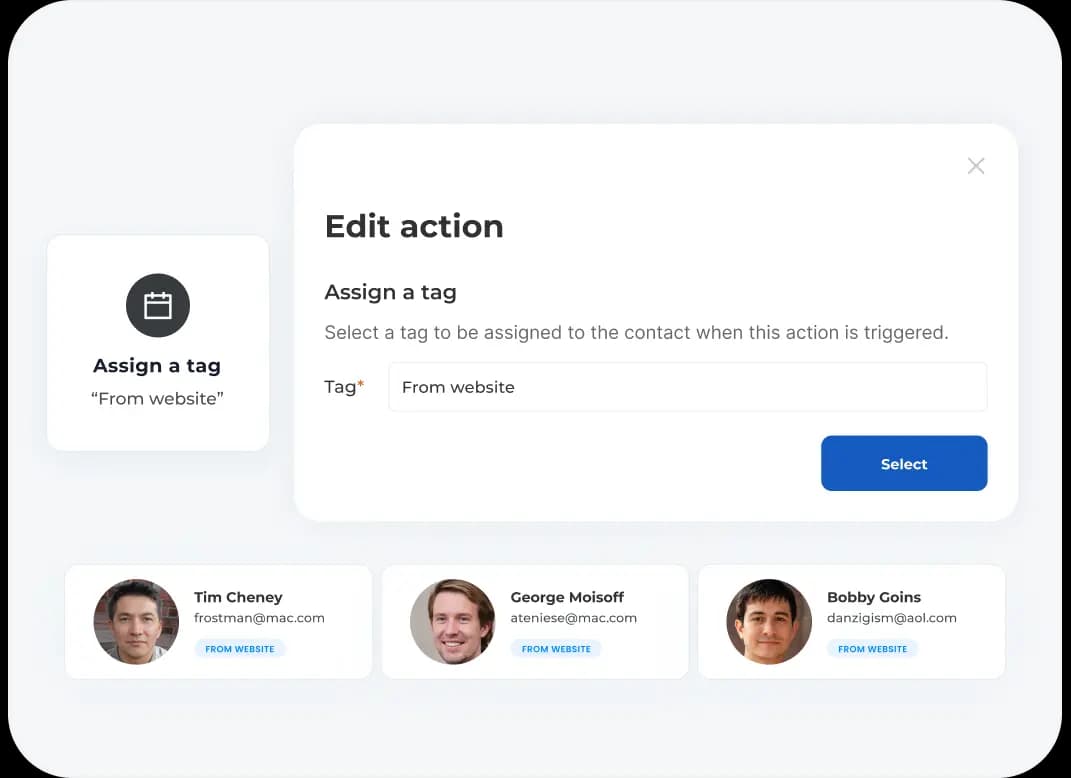The height and width of the screenshot is (778, 1071).
Task: Click the George Moisoff contact name
Action: pyautogui.click(x=567, y=597)
